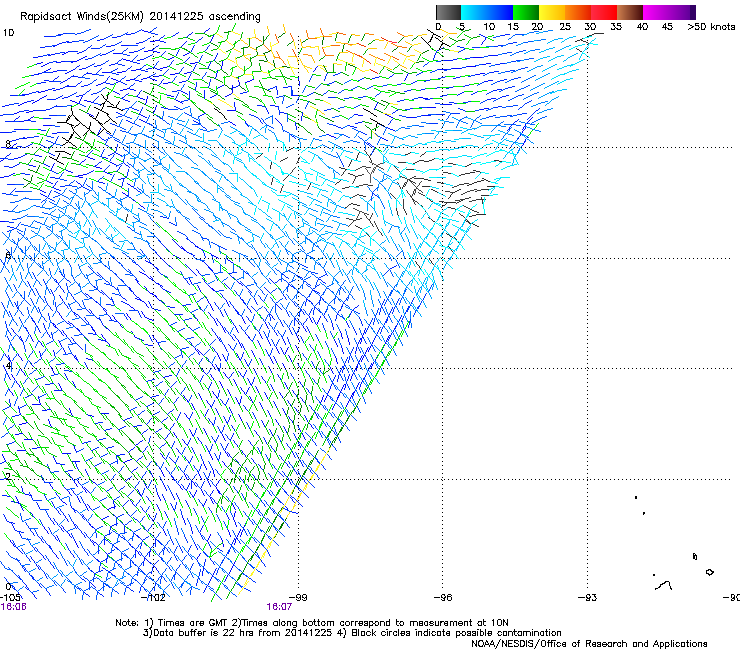Click the magenta 40-45 knots legend color
This screenshot has width=740, height=650.
(656, 12)
